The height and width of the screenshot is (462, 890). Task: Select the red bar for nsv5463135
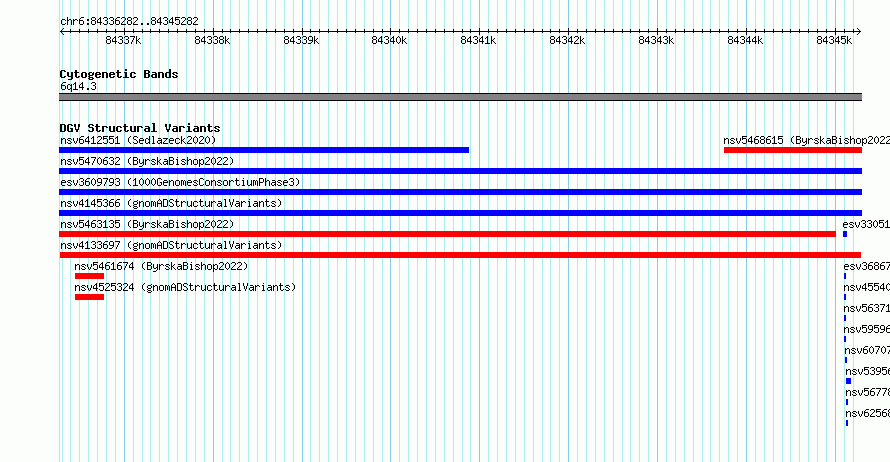pos(447,234)
